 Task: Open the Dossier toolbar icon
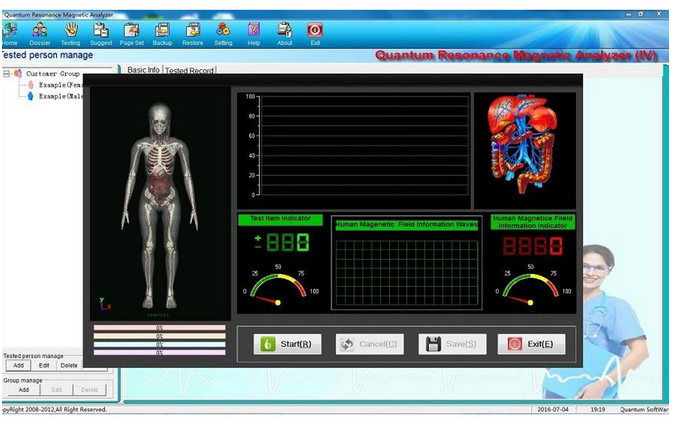tap(40, 34)
